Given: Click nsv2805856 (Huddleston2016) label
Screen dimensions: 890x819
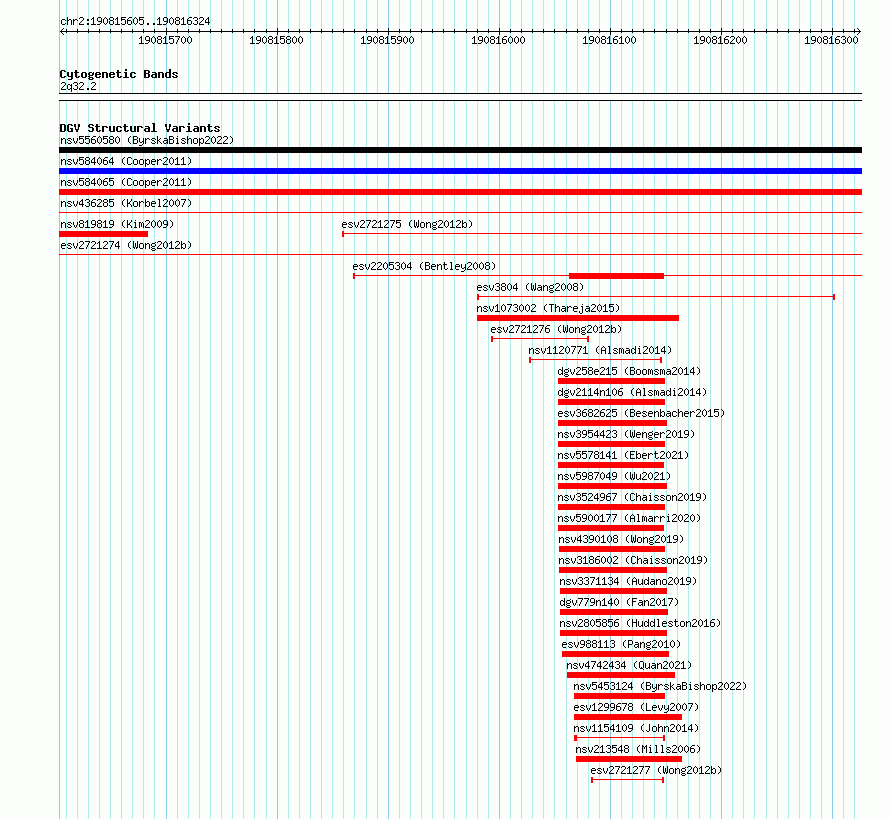Looking at the screenshot, I should (640, 623).
